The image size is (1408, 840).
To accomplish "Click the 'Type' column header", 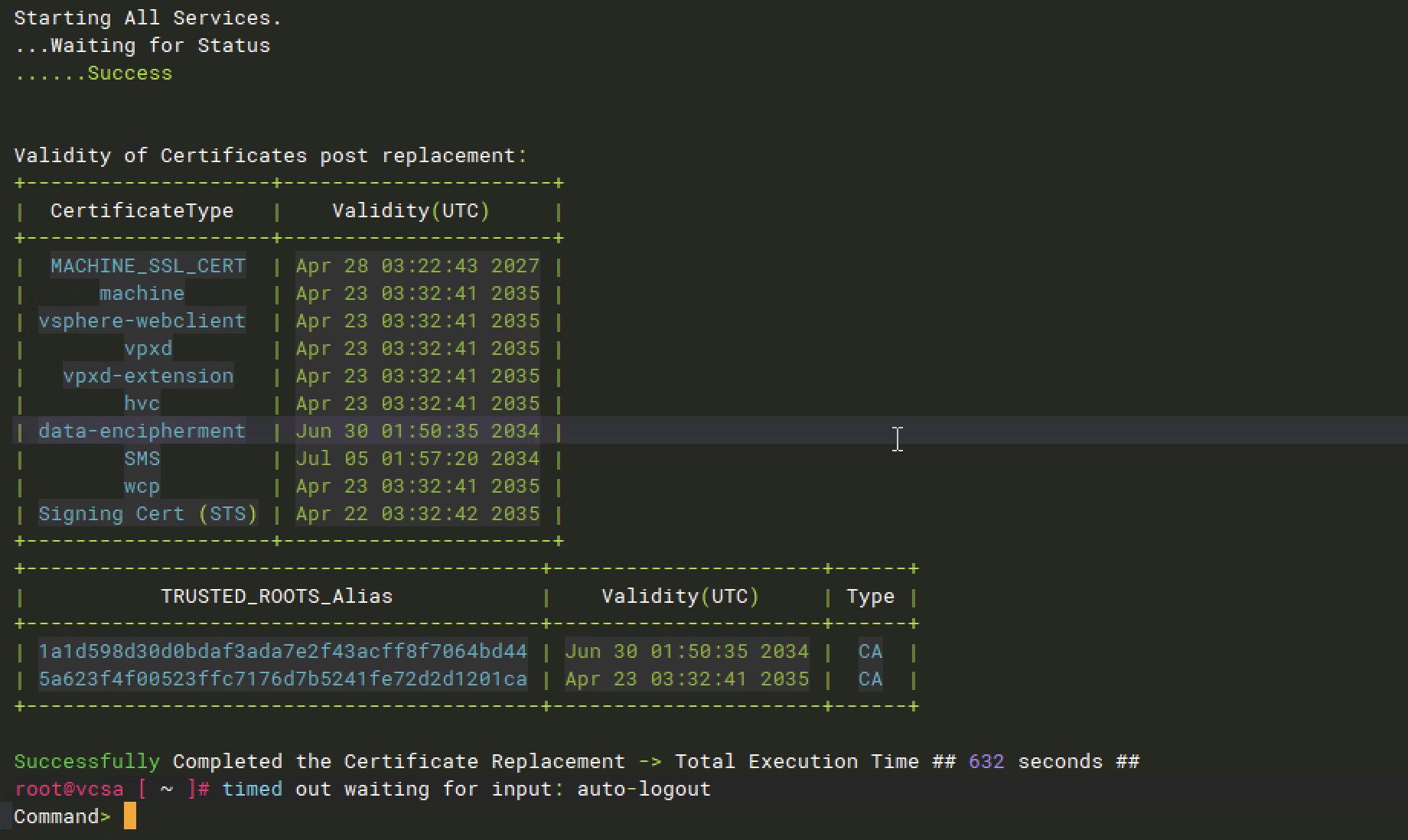I will pos(871,596).
